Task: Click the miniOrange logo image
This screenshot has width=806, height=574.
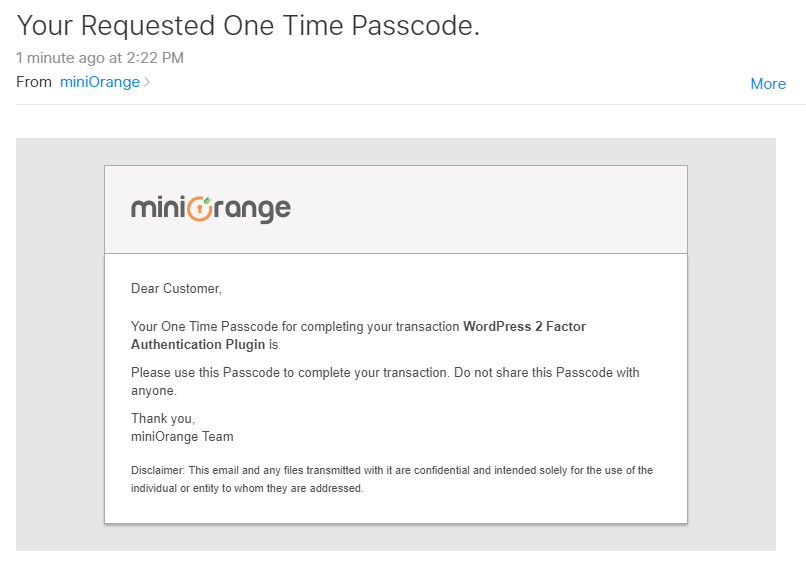Action: [x=211, y=209]
